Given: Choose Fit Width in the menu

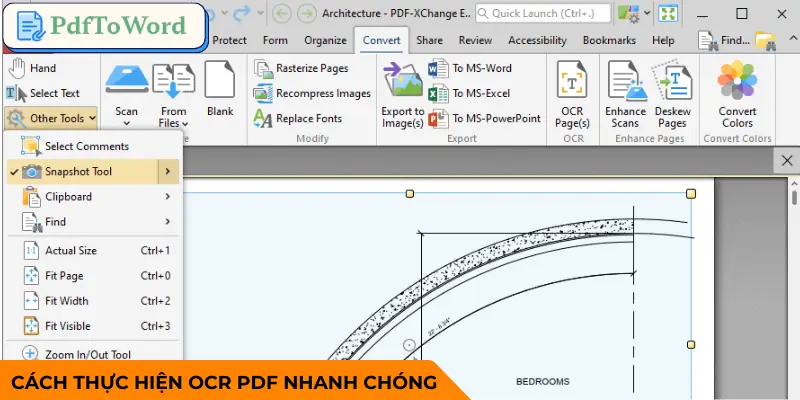Looking at the screenshot, I should [x=93, y=301].
